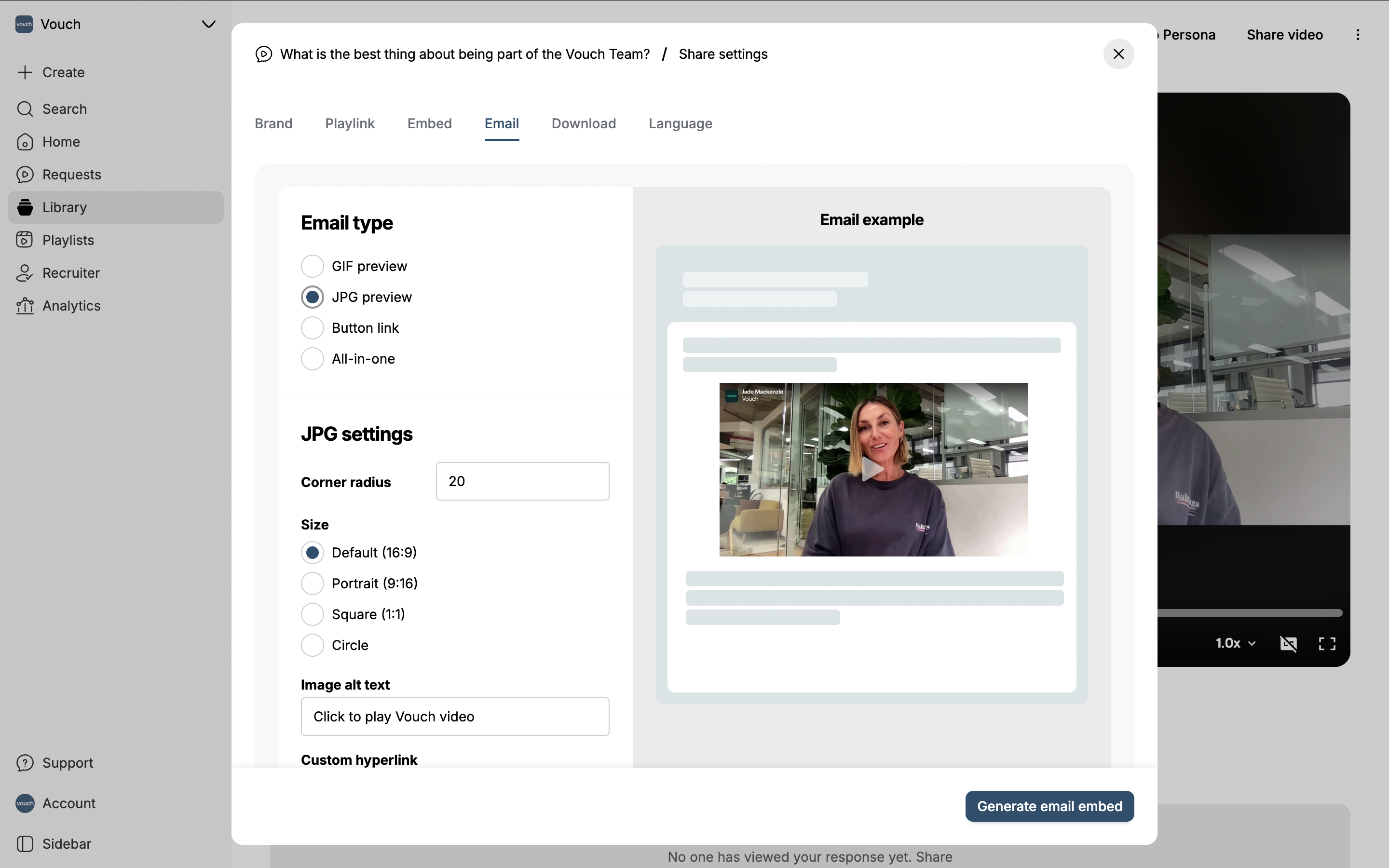Toggle captions off icon in video player
Viewport: 1389px width, 868px height.
[1288, 644]
